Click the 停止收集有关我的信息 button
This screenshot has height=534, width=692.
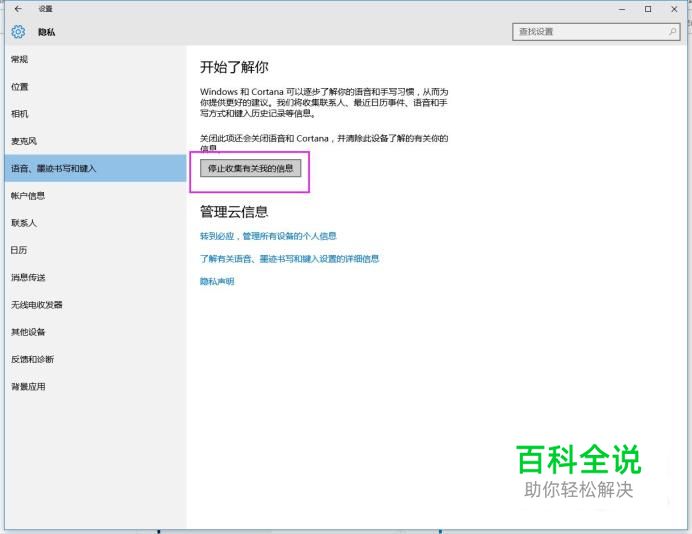[250, 168]
